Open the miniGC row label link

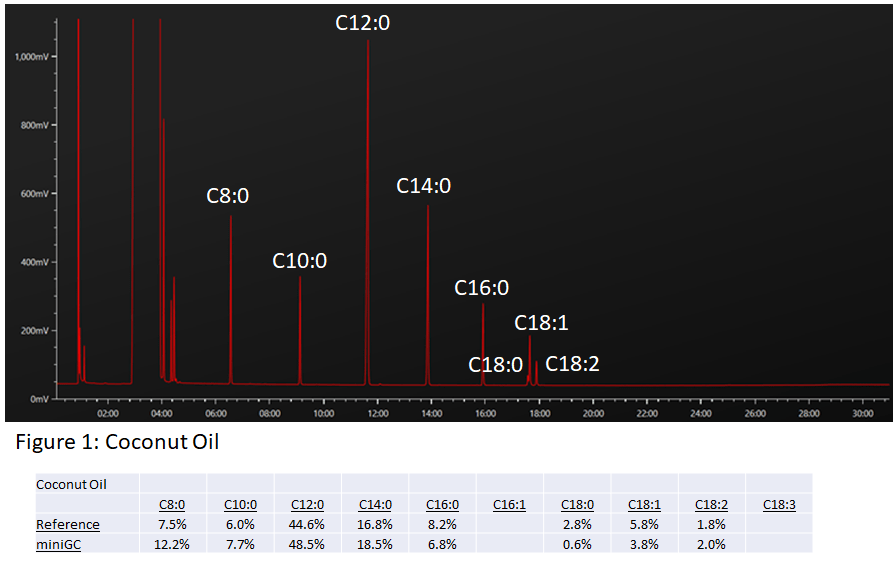60,543
